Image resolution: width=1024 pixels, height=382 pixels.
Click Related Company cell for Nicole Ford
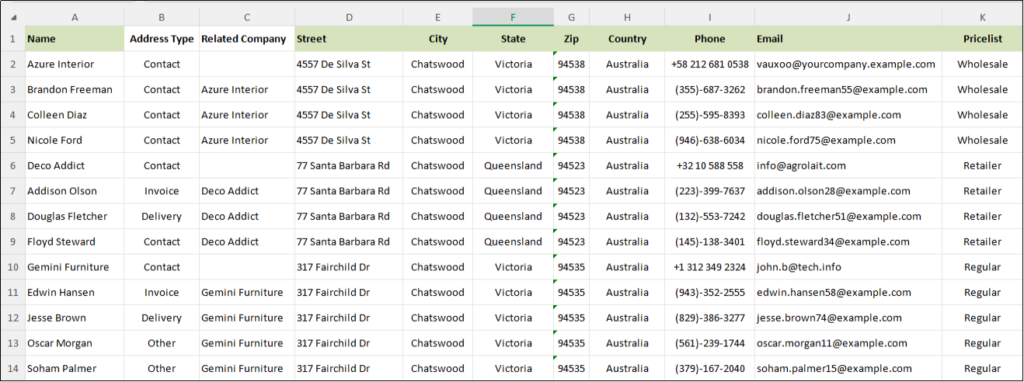(247, 140)
